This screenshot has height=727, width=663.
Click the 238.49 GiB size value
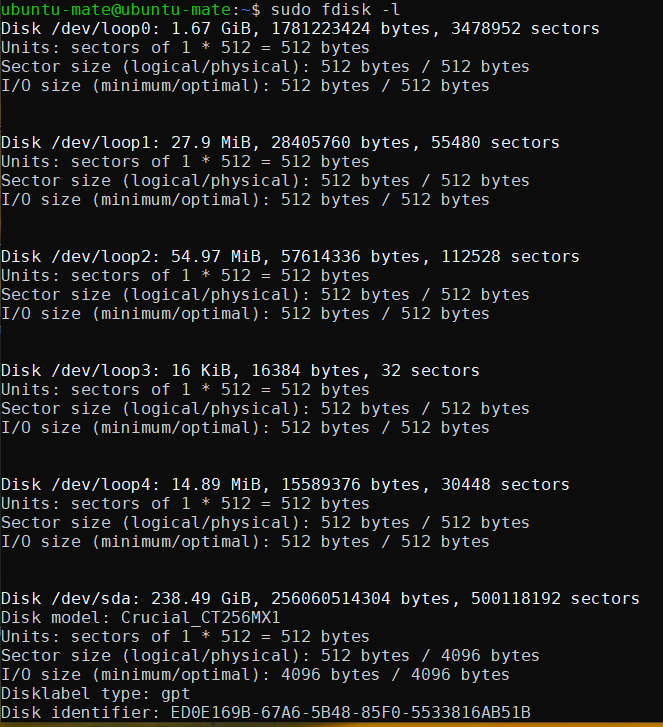click(x=201, y=599)
